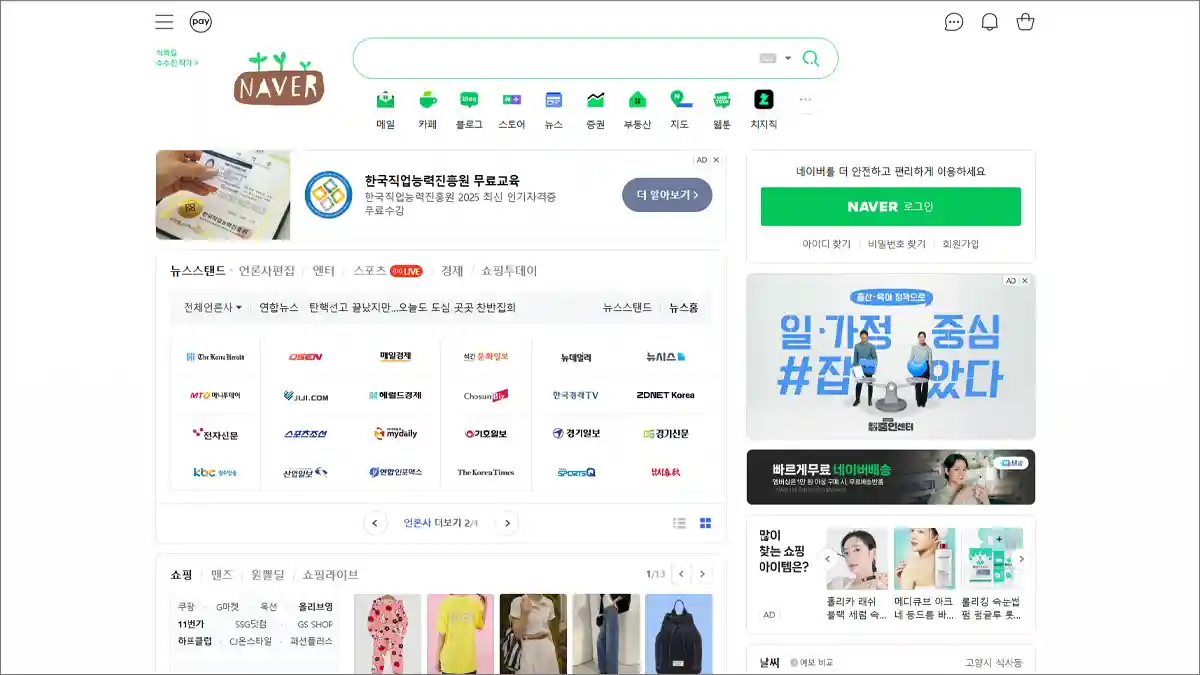Open the Chosun Biz press logo
The image size is (1200, 675).
click(x=486, y=395)
